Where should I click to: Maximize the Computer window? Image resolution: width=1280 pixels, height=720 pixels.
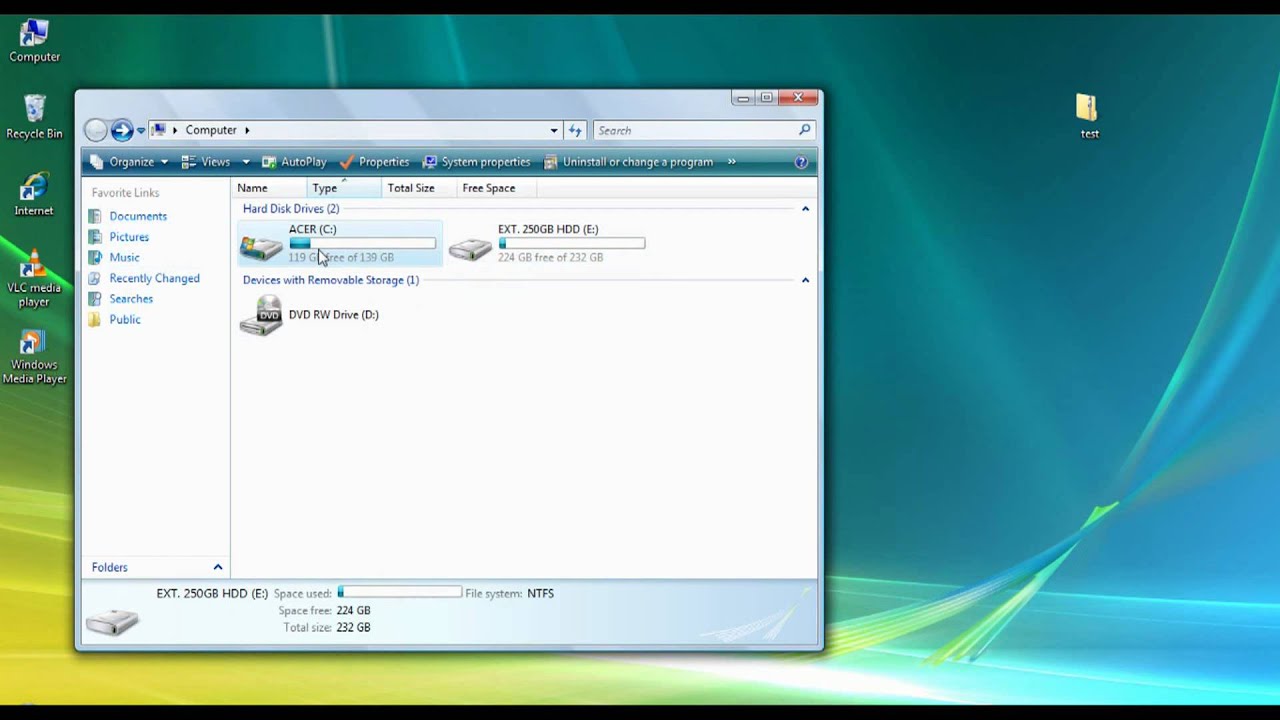click(766, 98)
